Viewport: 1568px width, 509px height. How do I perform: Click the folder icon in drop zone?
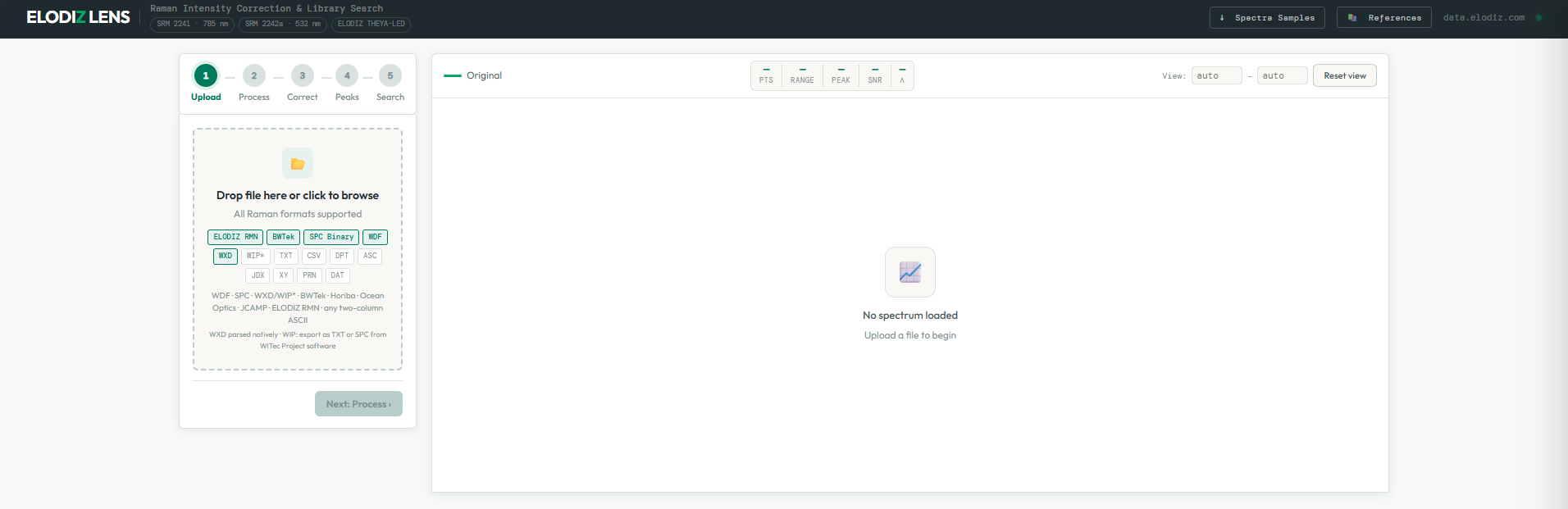[298, 163]
